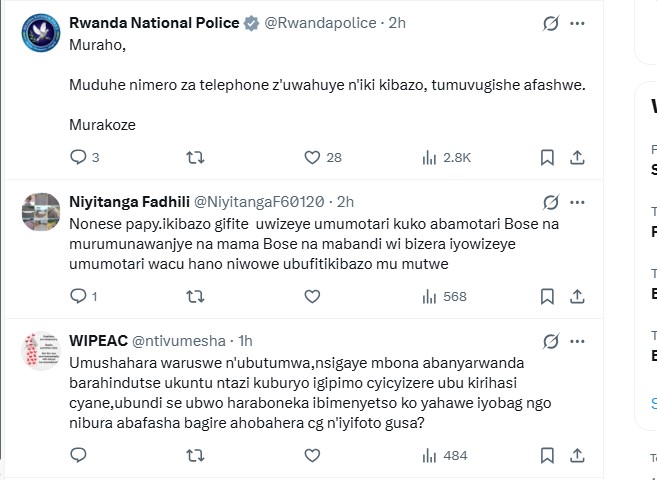657x480 pixels.
Task: Open Grok icon on WIPEAC tweet
Action: point(551,341)
